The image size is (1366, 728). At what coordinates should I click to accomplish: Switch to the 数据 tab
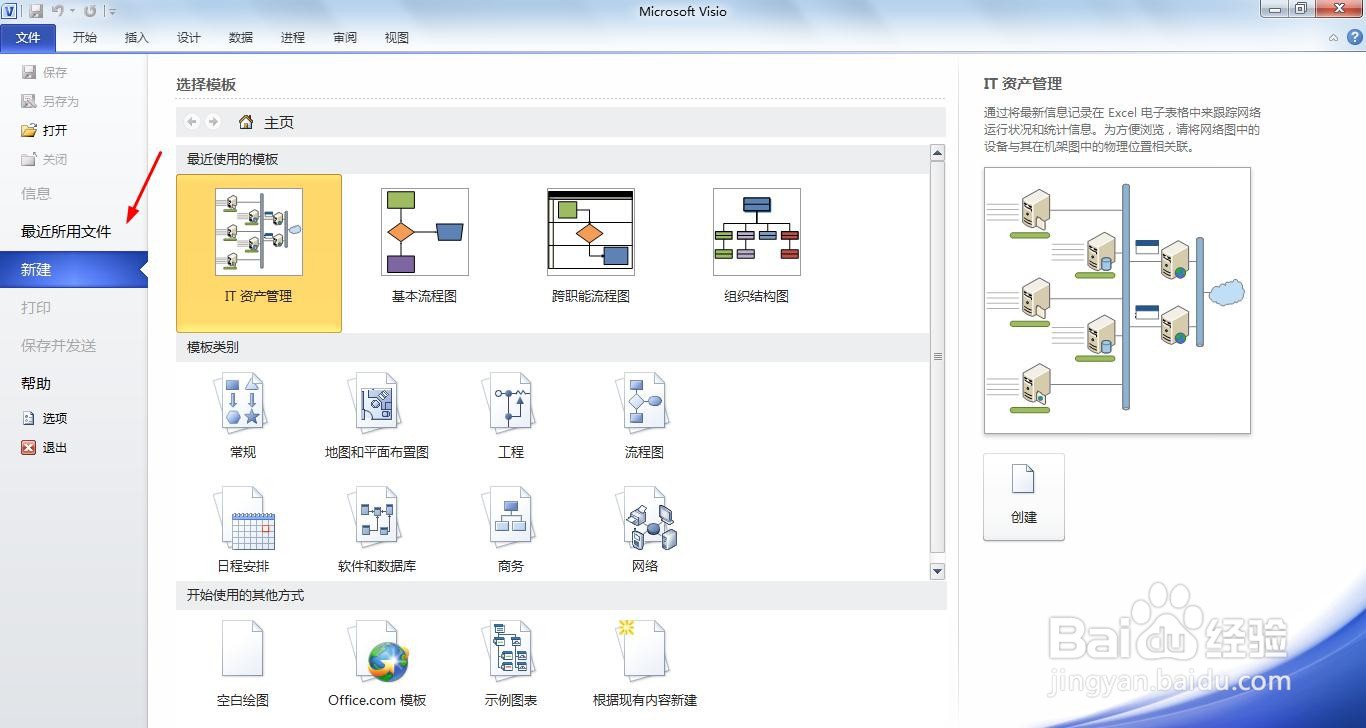point(241,38)
